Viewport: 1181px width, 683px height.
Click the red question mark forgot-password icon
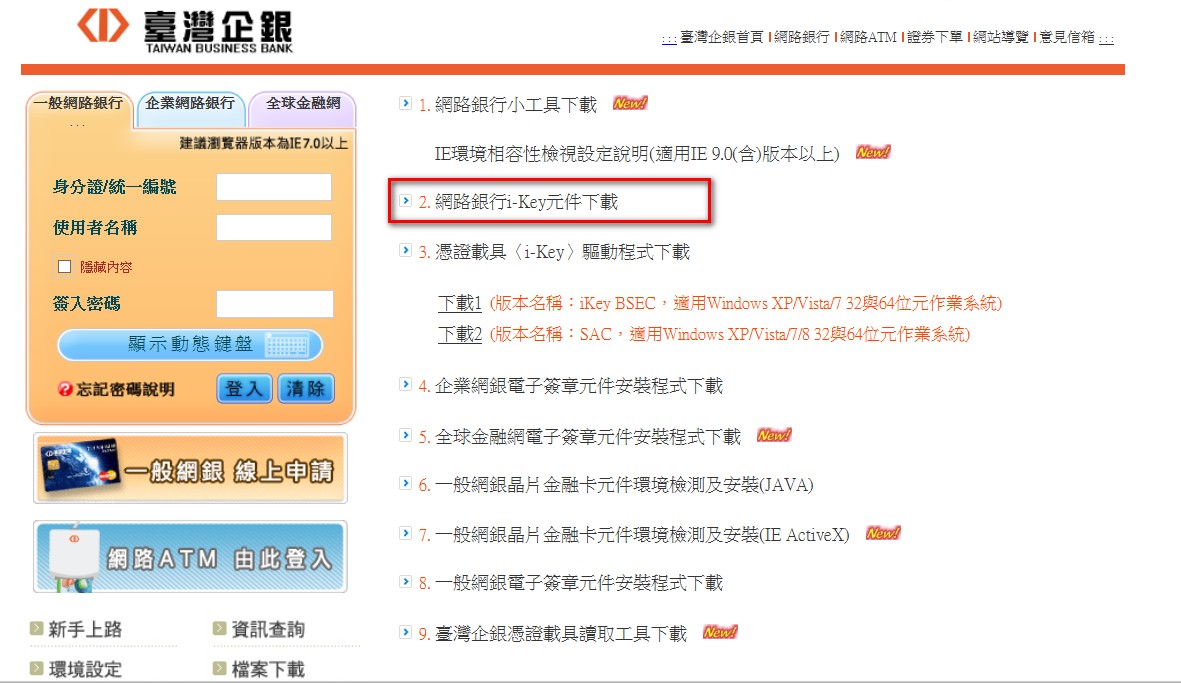pyautogui.click(x=65, y=389)
